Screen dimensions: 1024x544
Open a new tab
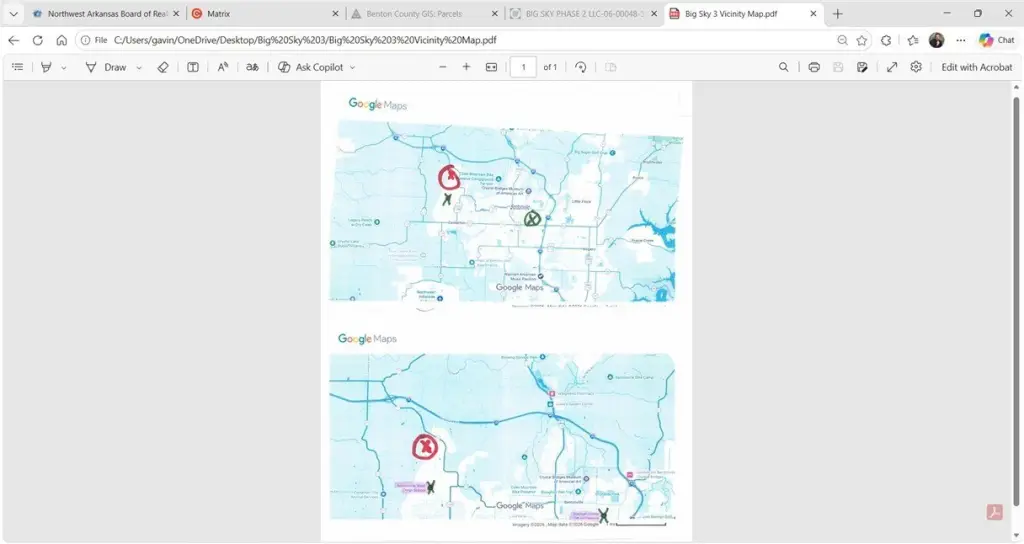pos(838,14)
